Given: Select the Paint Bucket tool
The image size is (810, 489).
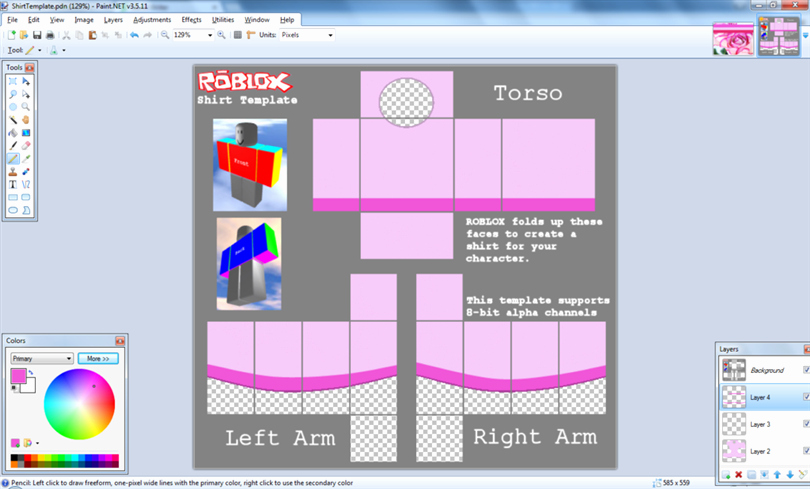Looking at the screenshot, I should pyautogui.click(x=13, y=133).
